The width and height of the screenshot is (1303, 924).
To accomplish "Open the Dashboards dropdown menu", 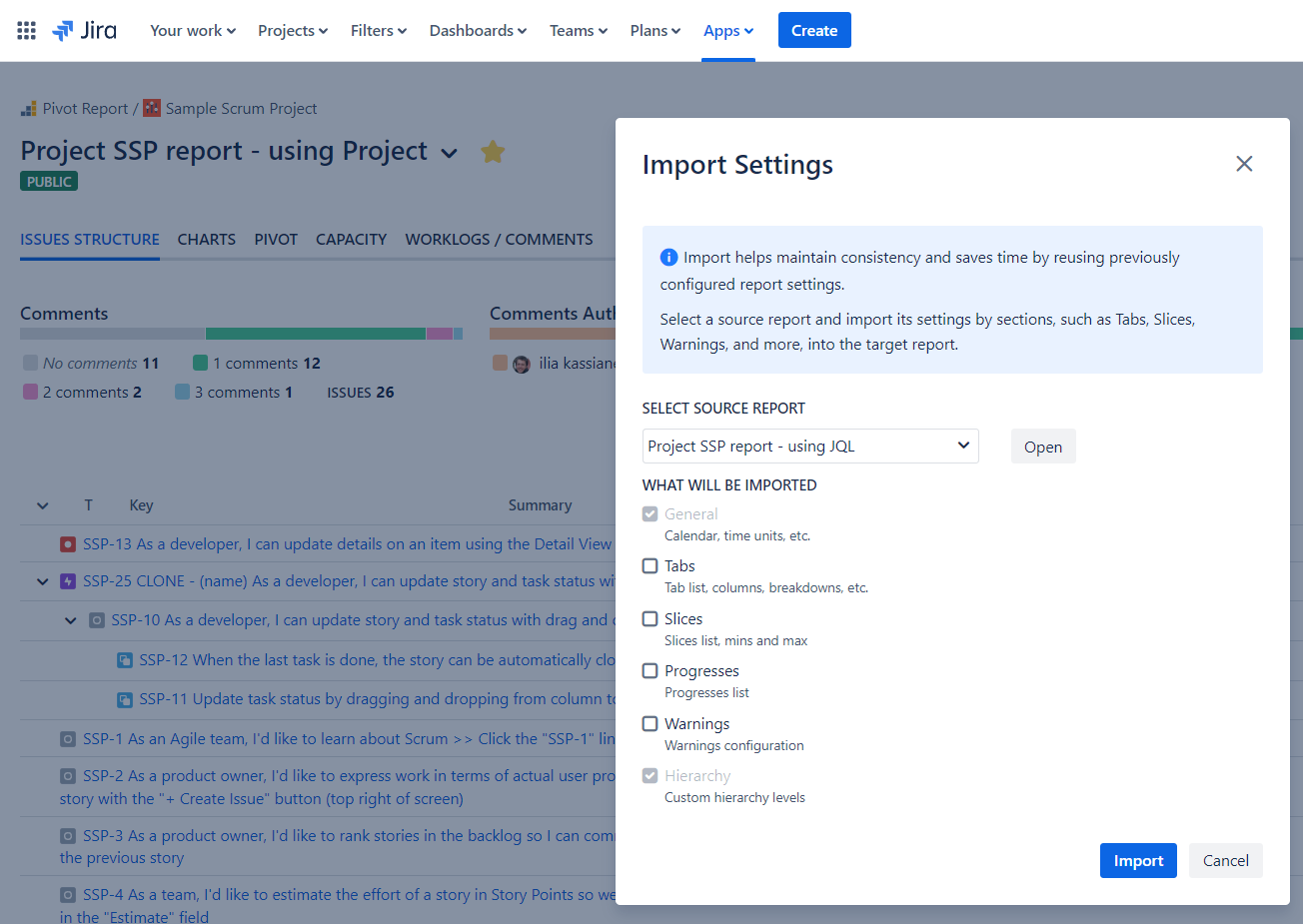I will [478, 31].
